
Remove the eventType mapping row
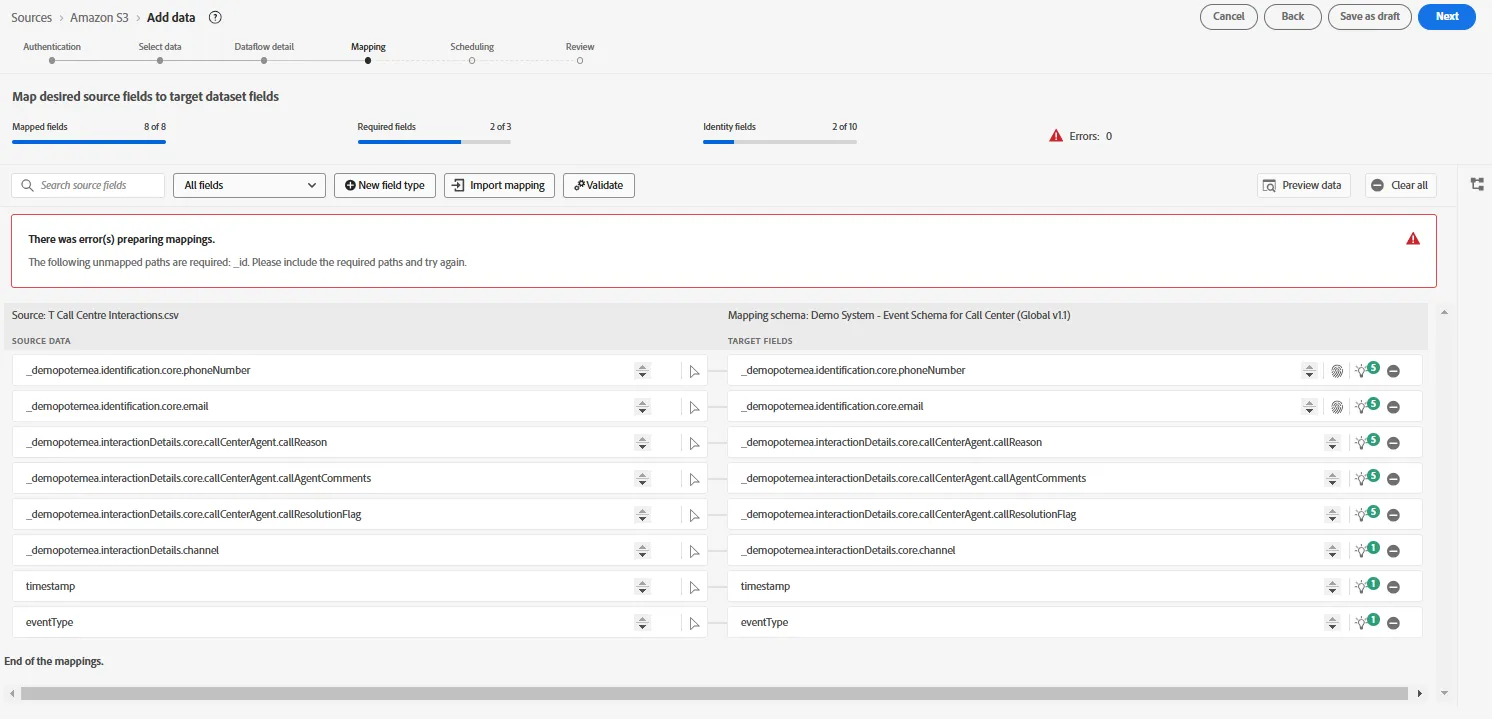[1393, 623]
